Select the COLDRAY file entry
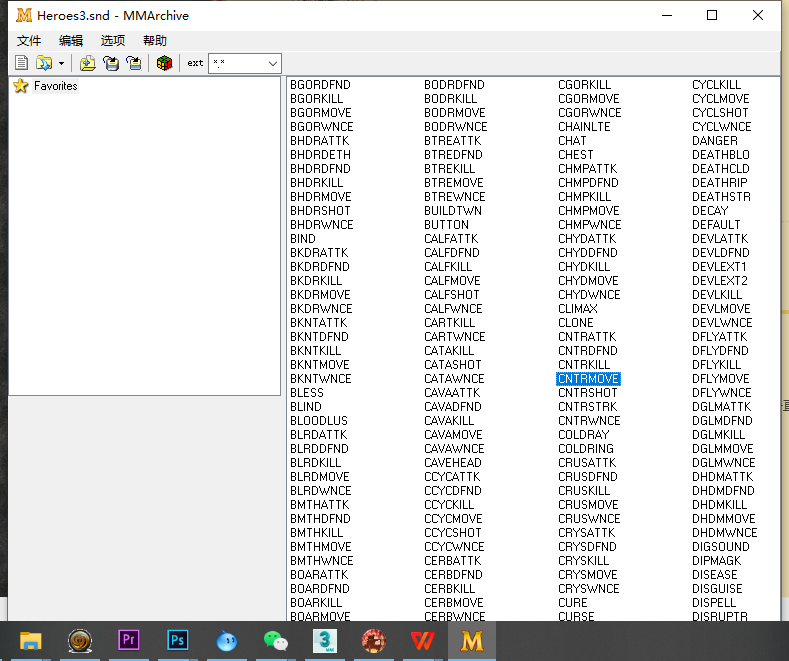 [583, 434]
